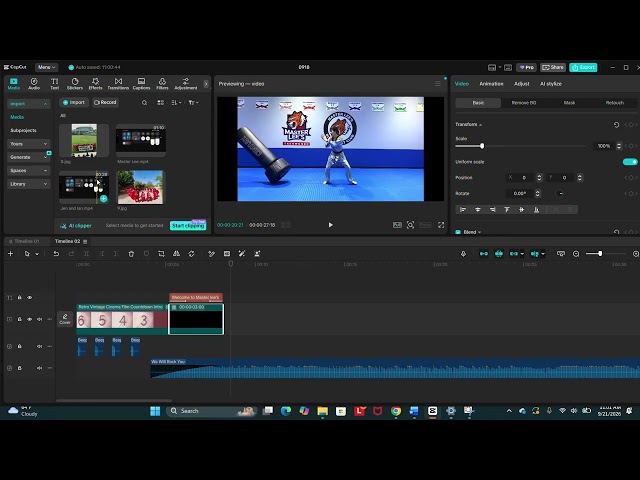Mute the beep audio track
The height and width of the screenshot is (480, 640).
tap(40, 347)
